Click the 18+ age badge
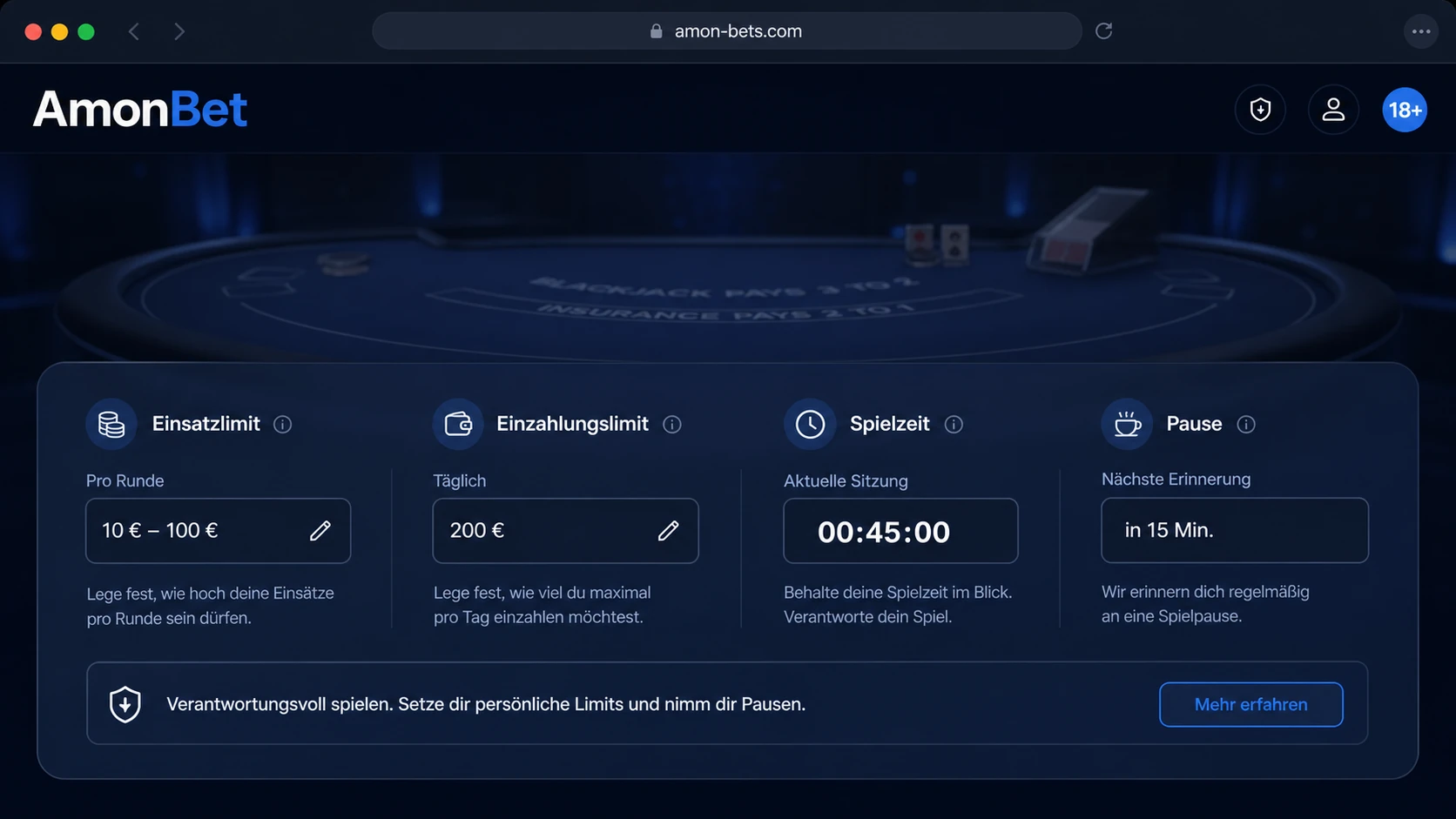Viewport: 1456px width, 819px height. click(1405, 110)
